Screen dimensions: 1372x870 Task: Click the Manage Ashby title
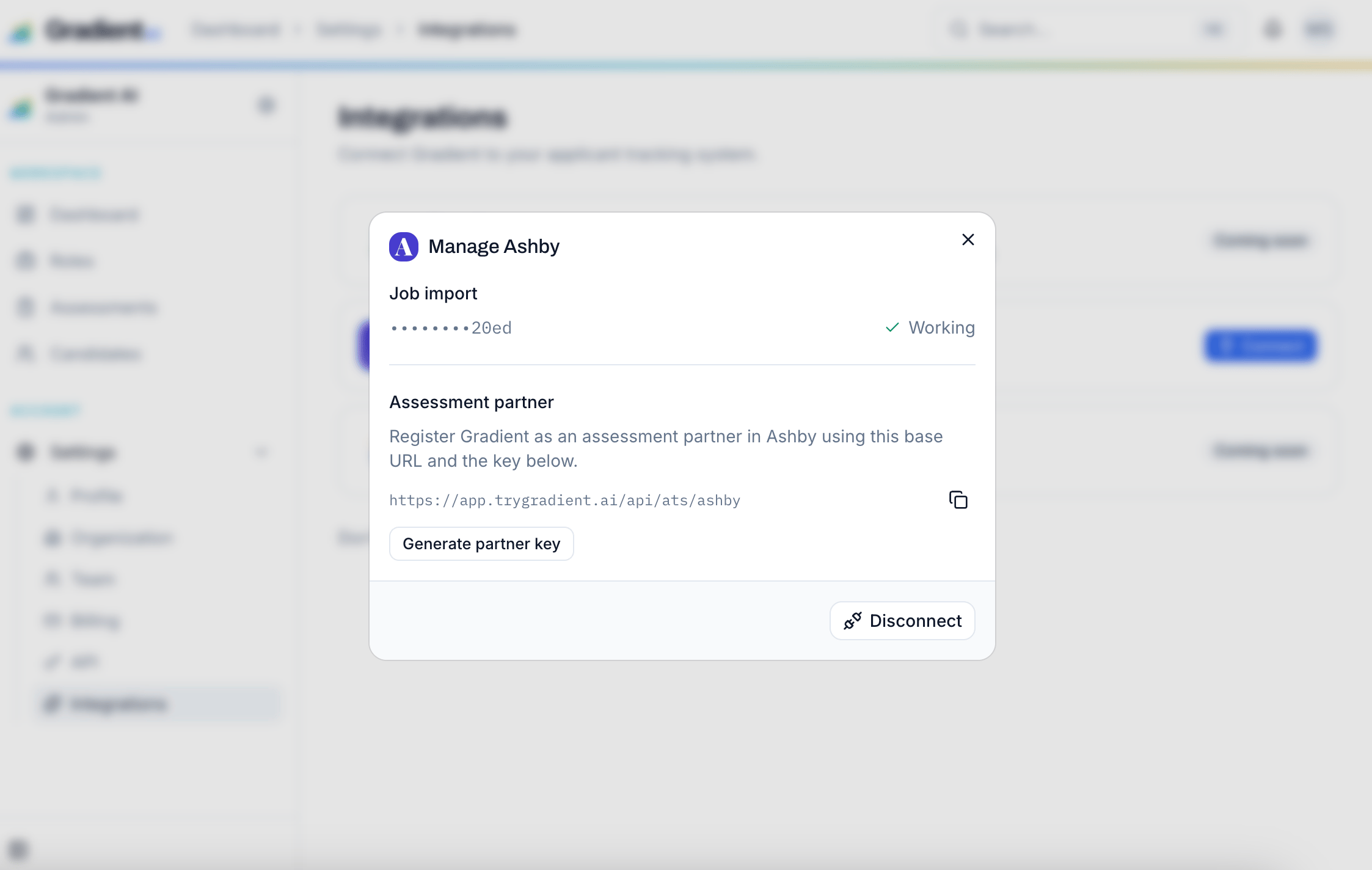494,246
